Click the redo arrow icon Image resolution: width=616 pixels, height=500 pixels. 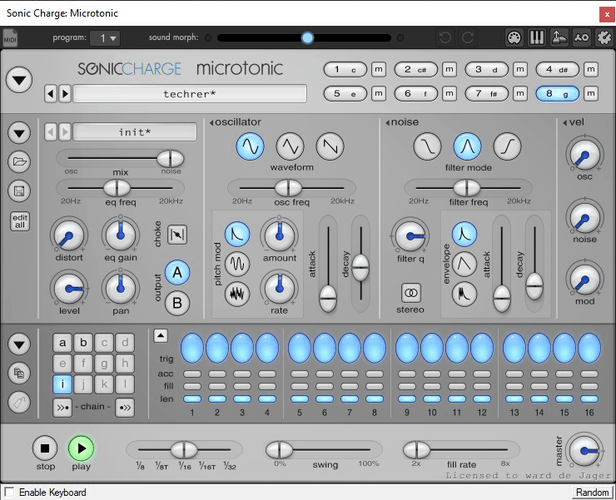pyautogui.click(x=468, y=38)
